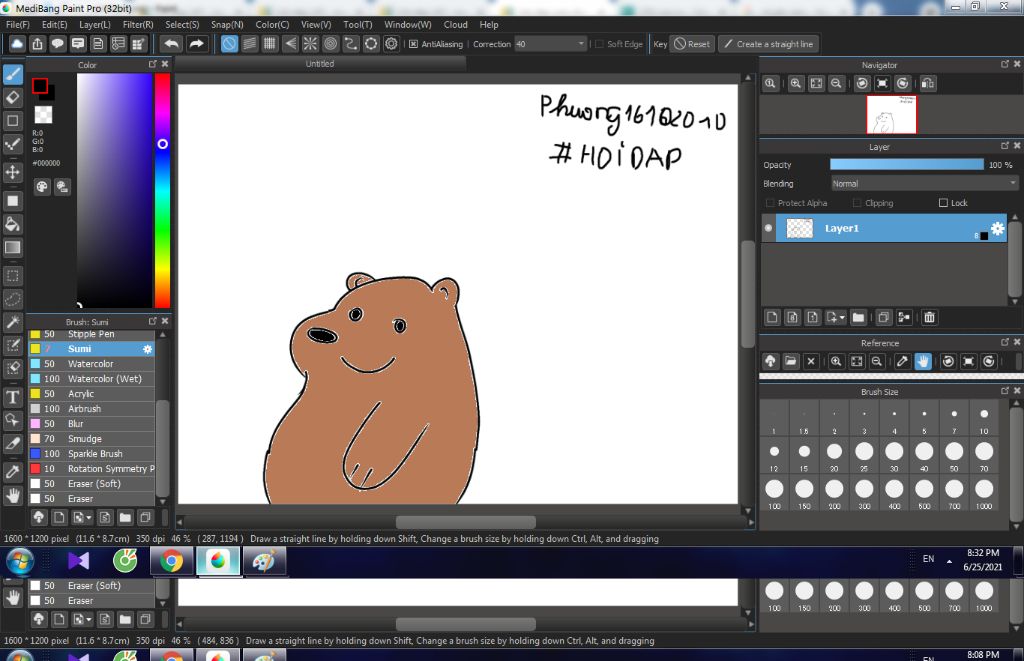Select the Text tool
This screenshot has height=661, width=1024.
12,397
